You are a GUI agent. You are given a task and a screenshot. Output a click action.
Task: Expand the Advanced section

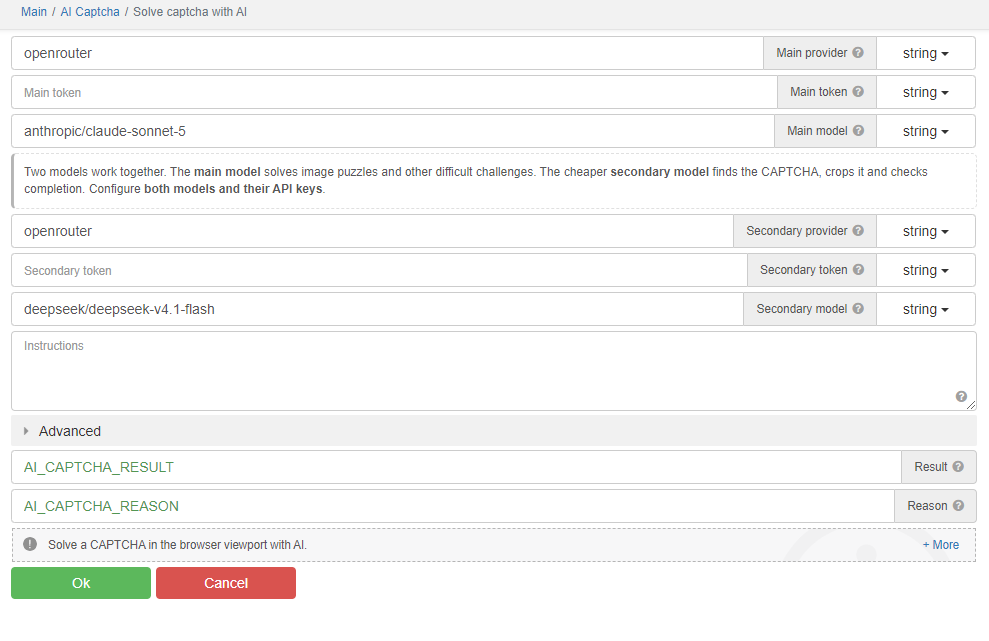[494, 431]
